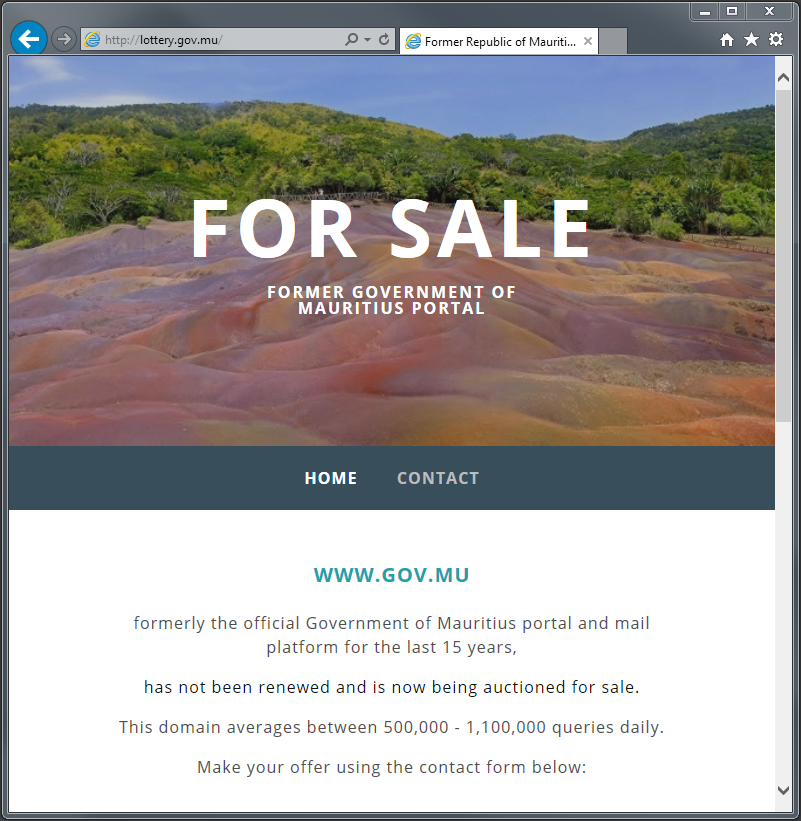Click the HOME navigation link
The width and height of the screenshot is (801, 821).
tap(331, 478)
